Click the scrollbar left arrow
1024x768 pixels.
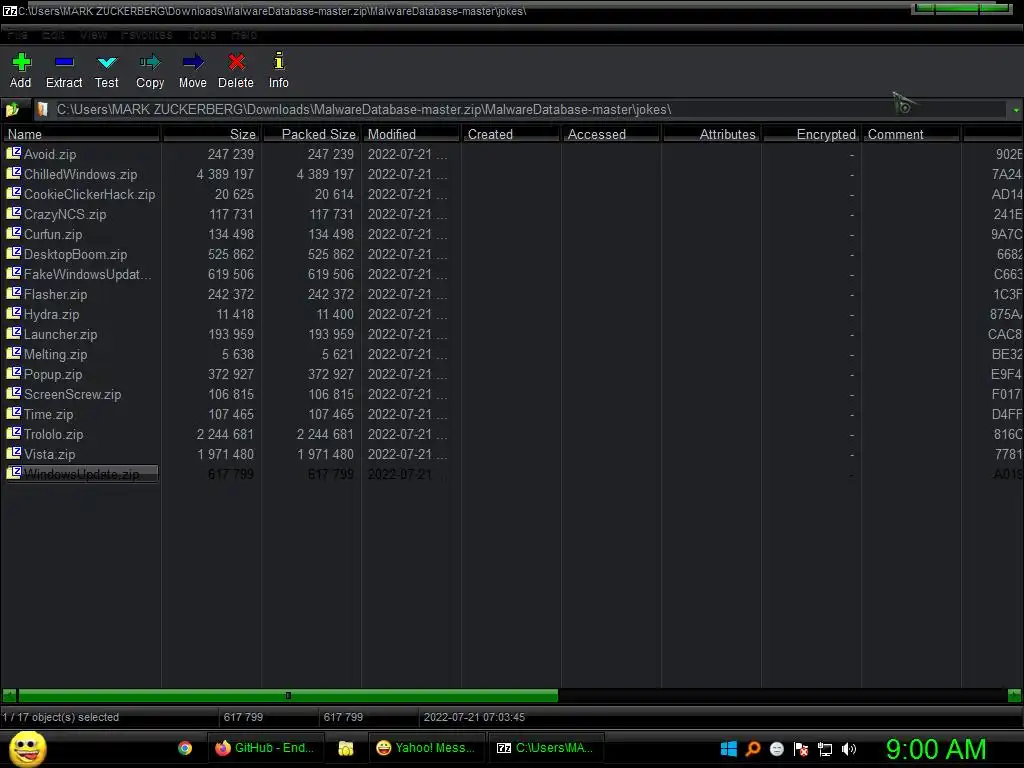point(9,696)
